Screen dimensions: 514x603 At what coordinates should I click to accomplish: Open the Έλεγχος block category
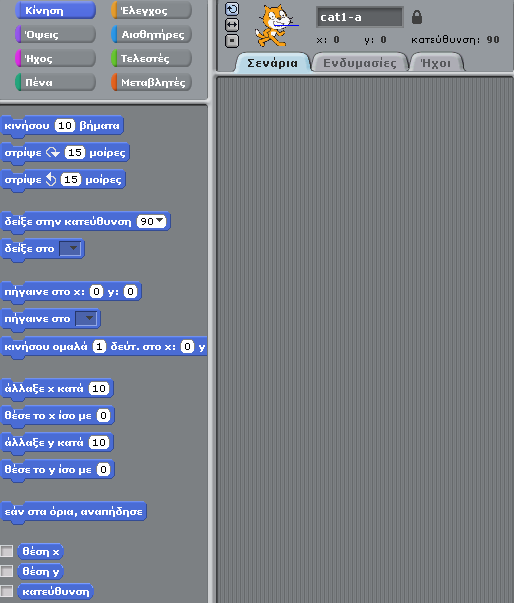click(x=151, y=10)
